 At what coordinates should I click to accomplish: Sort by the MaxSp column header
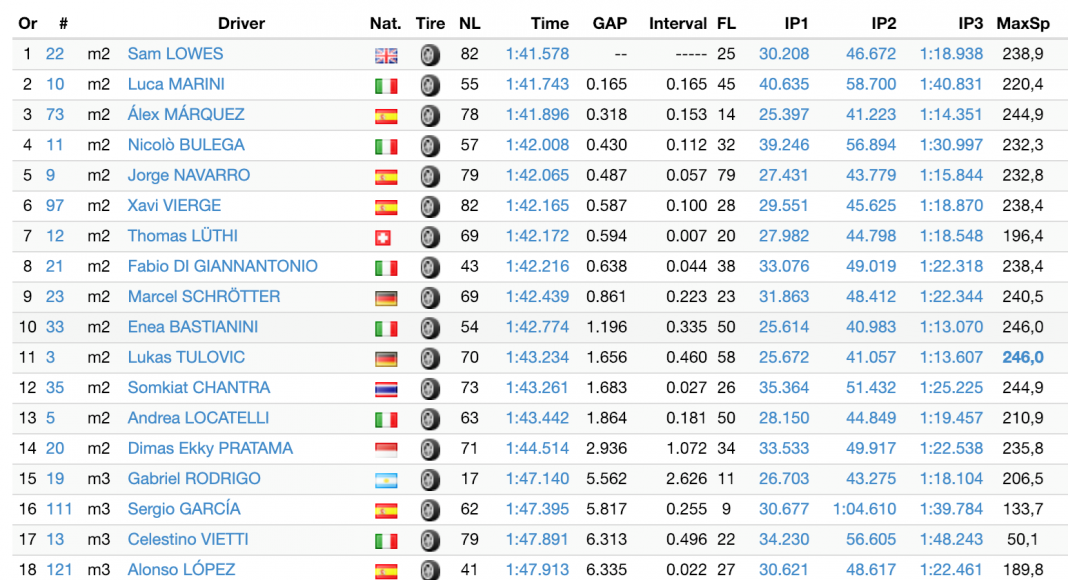pos(1020,23)
